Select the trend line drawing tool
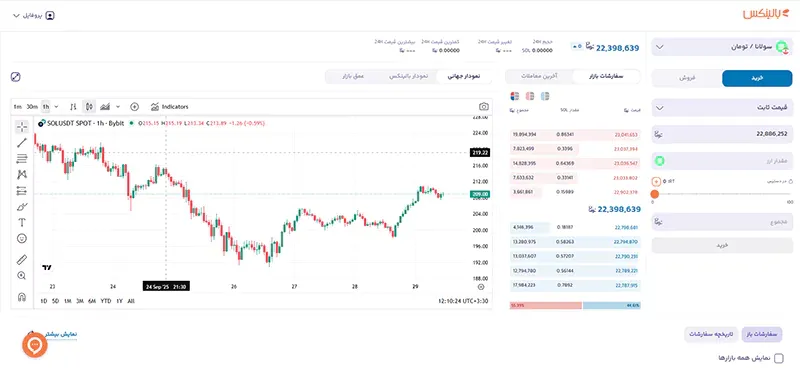The width and height of the screenshot is (800, 379). pos(21,143)
